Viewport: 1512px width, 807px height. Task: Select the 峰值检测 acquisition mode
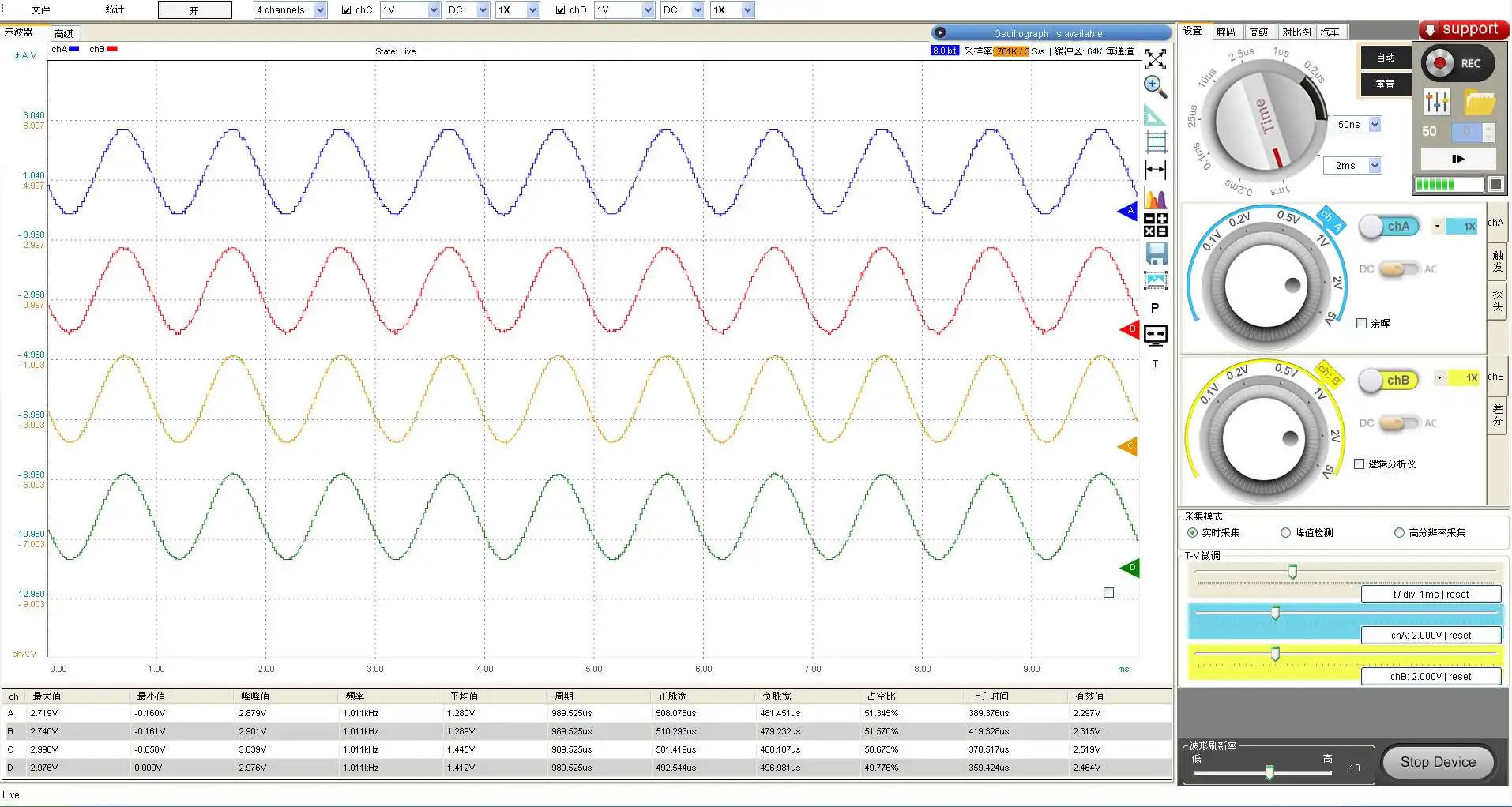(1285, 533)
